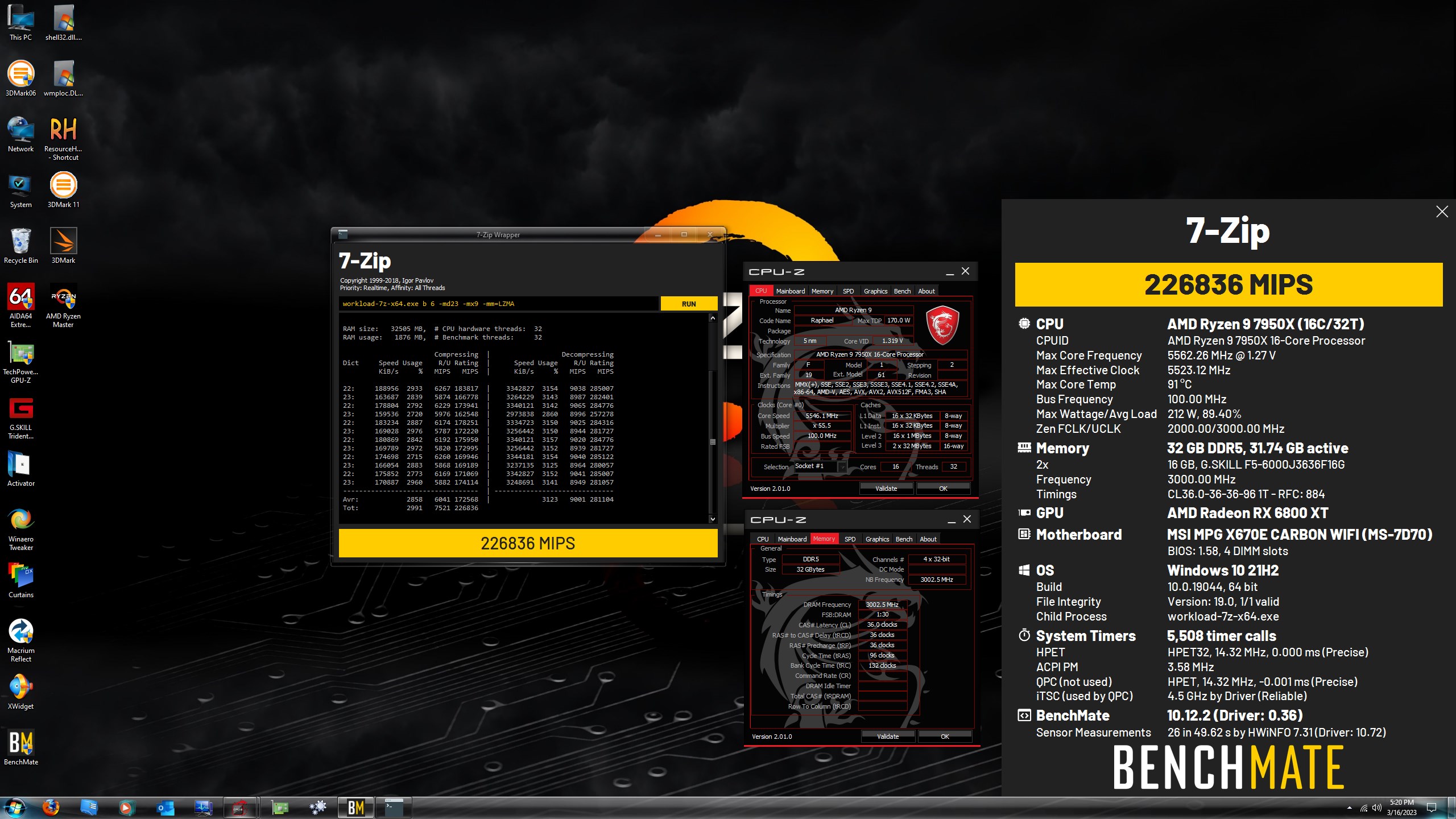Switch to BenchMate taskbar button
Screen dimensions: 1456x819
pyautogui.click(x=356, y=808)
